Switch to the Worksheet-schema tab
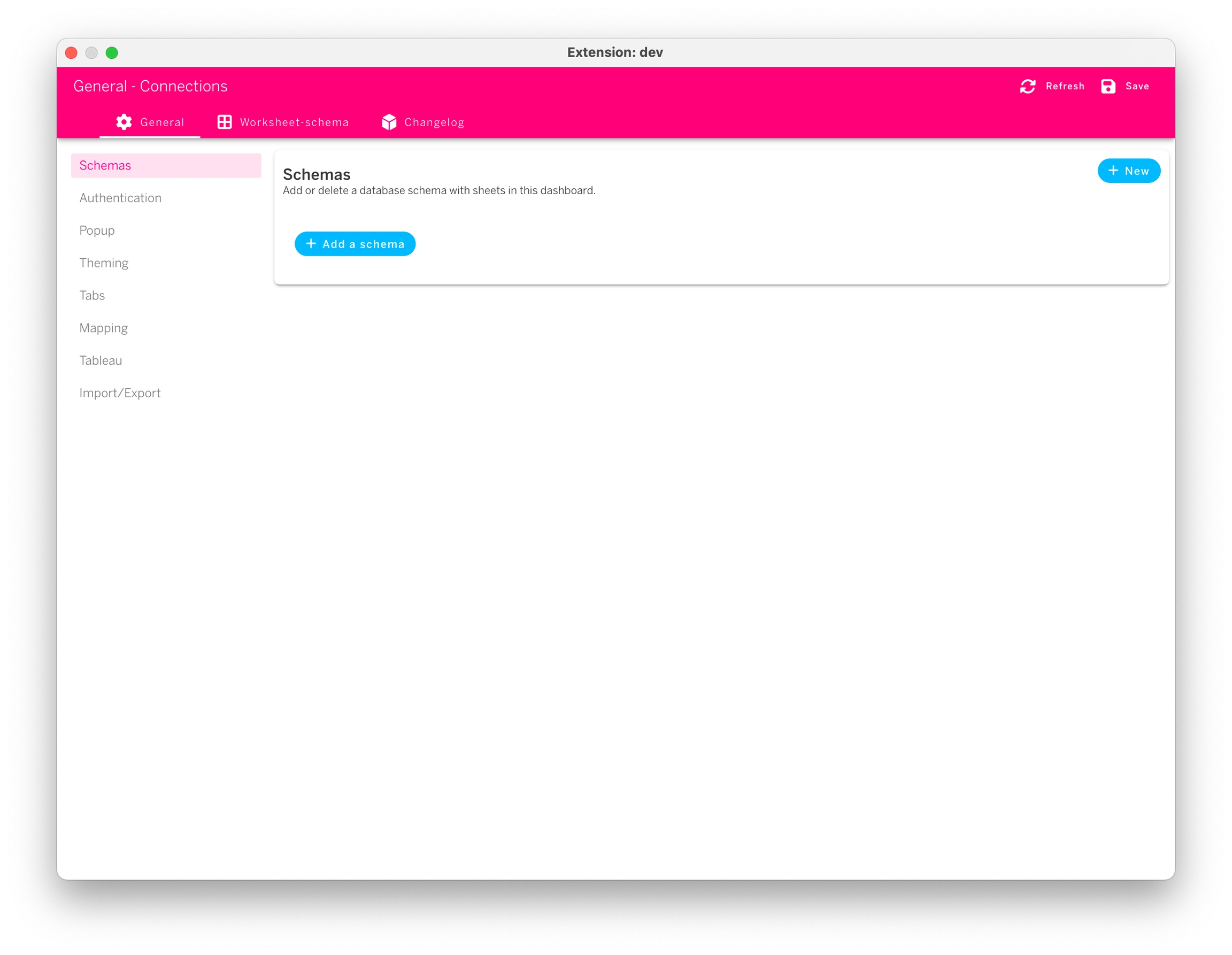This screenshot has height=955, width=1232. (x=294, y=122)
